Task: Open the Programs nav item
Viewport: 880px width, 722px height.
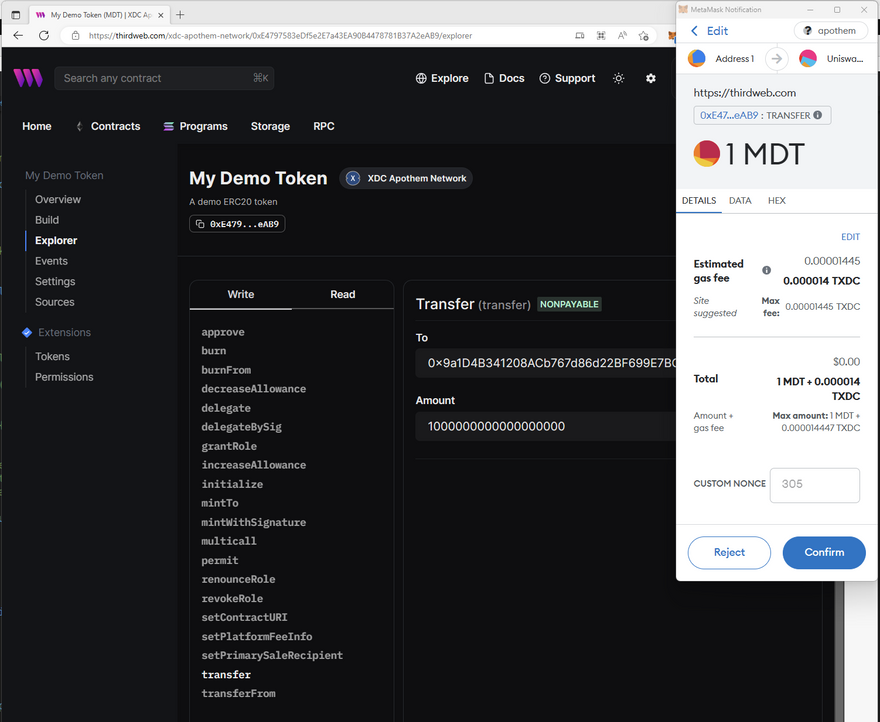Action: [x=195, y=126]
